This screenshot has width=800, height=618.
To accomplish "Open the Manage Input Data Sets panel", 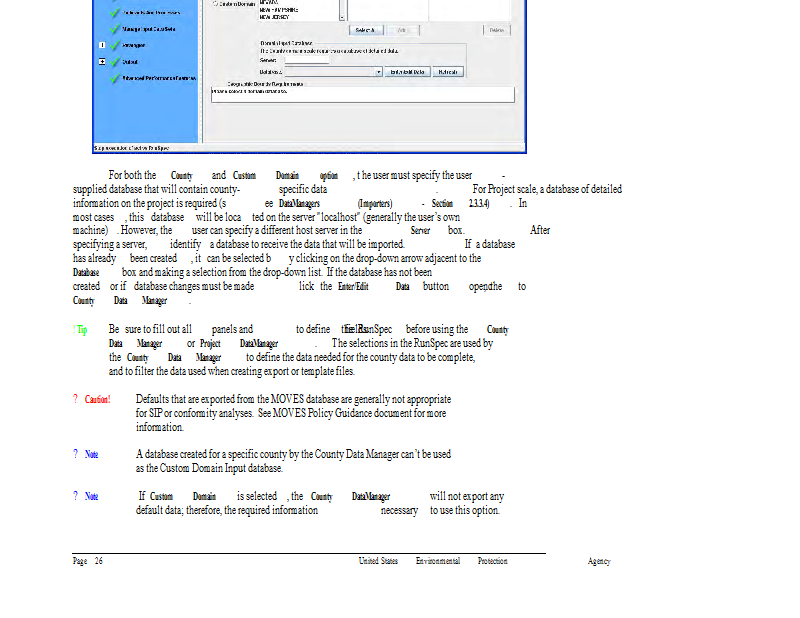I will click(152, 29).
